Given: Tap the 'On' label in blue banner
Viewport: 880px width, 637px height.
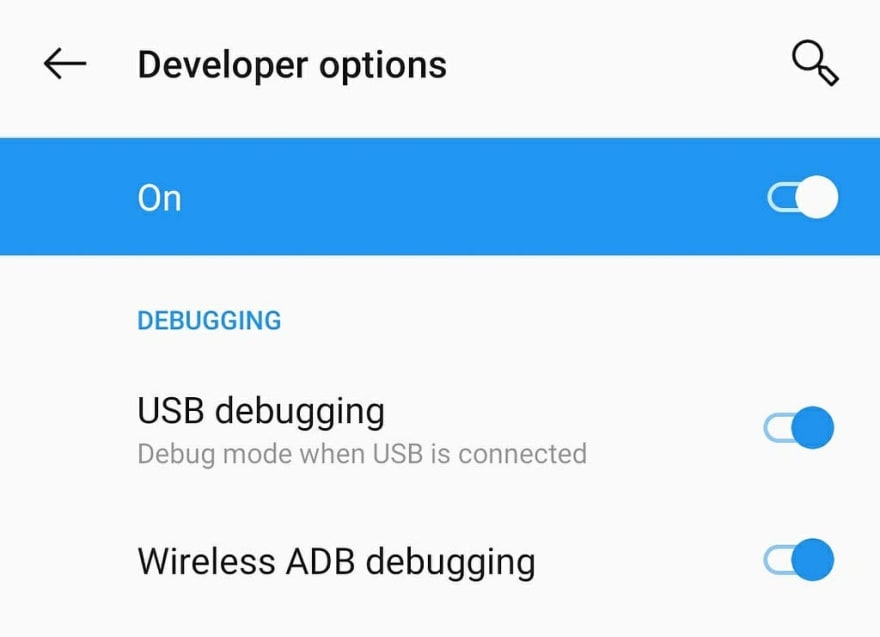Looking at the screenshot, I should (x=159, y=198).
